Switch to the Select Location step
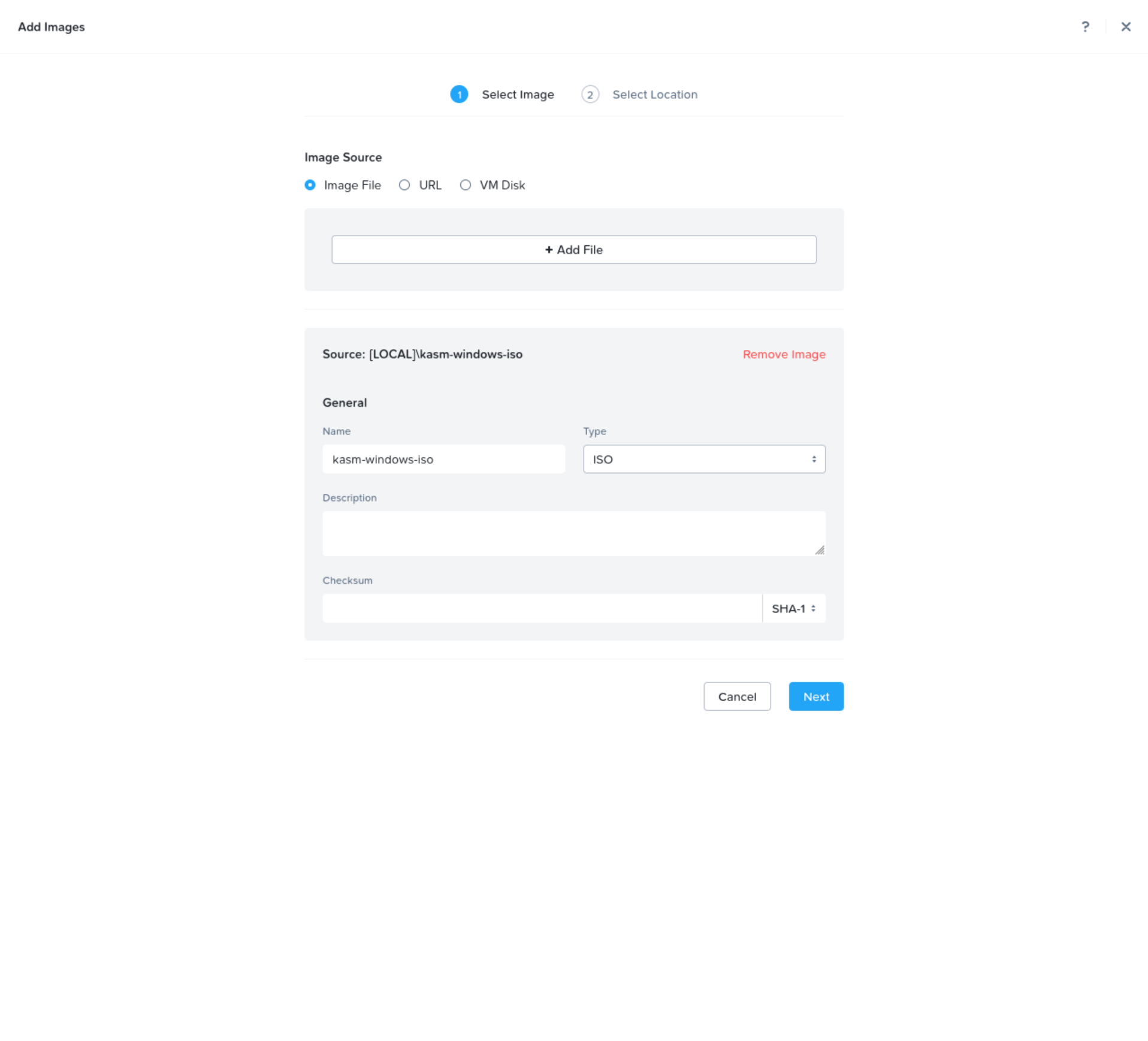 point(654,94)
